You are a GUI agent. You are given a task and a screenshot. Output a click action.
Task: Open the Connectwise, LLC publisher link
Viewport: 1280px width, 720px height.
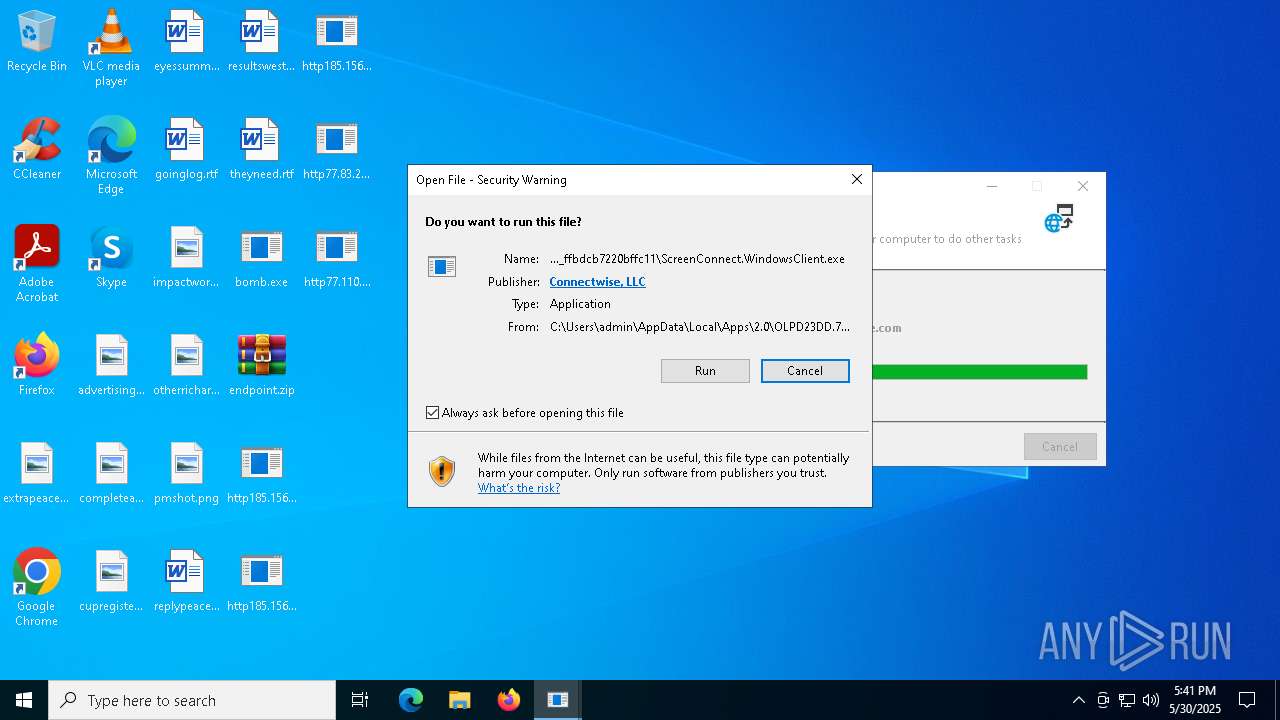pos(597,282)
